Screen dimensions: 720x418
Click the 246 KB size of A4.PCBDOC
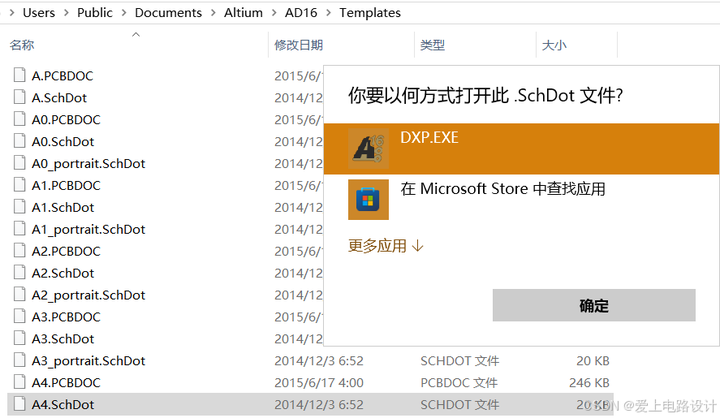pyautogui.click(x=589, y=383)
